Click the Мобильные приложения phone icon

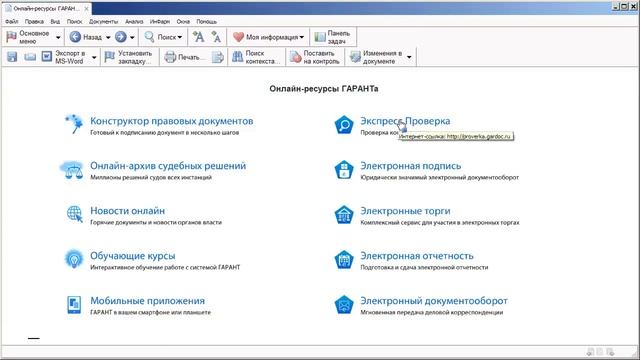pyautogui.click(x=74, y=304)
